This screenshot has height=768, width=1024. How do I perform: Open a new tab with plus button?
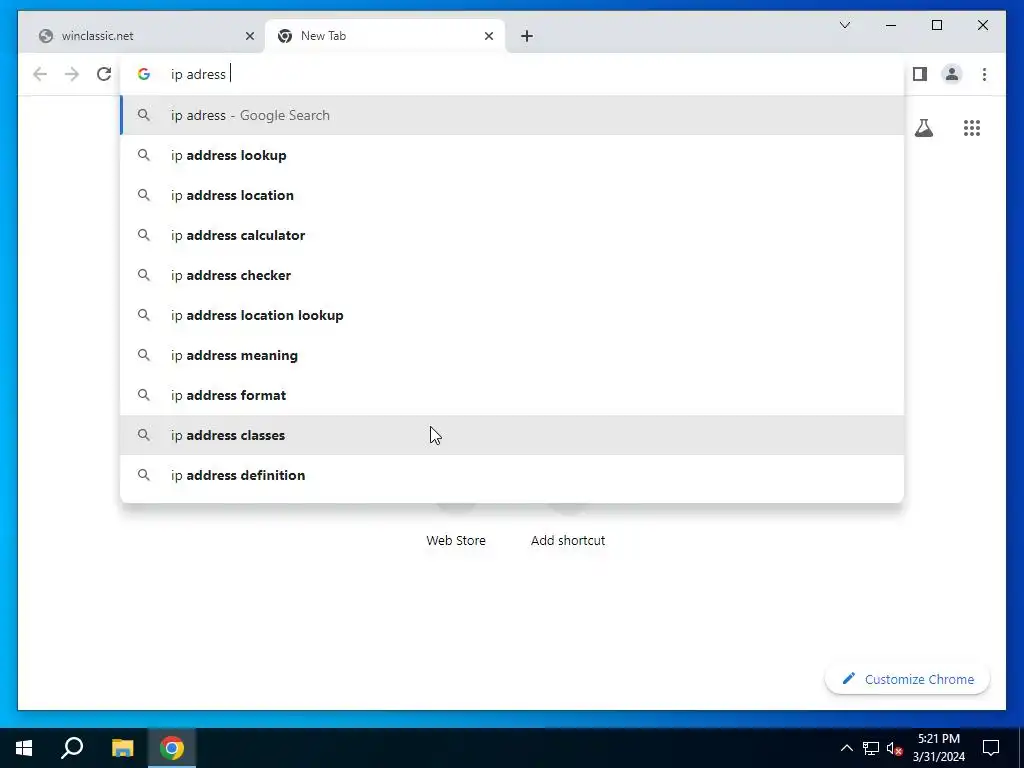(x=526, y=36)
